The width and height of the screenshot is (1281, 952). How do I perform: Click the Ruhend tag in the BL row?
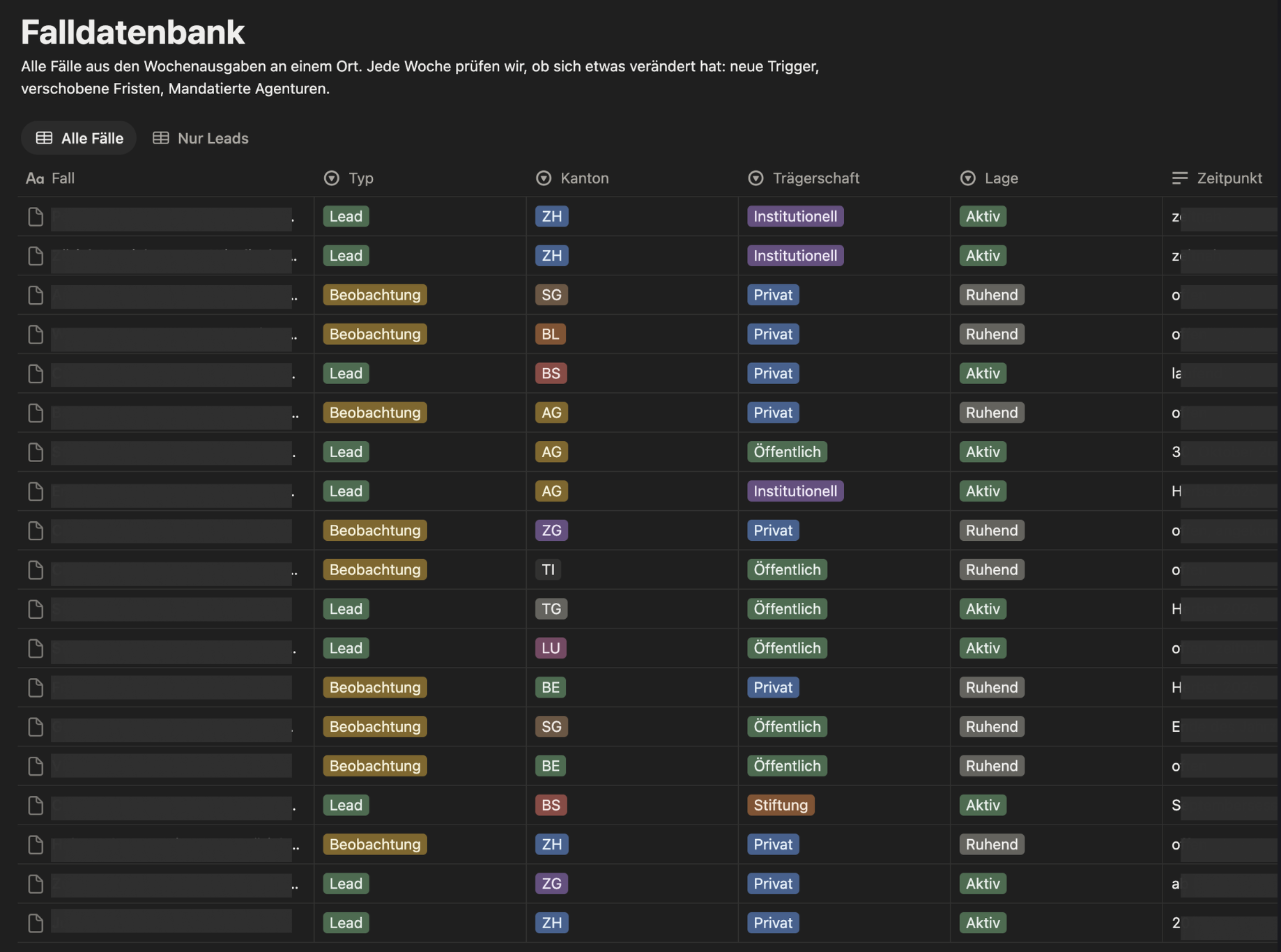(992, 334)
